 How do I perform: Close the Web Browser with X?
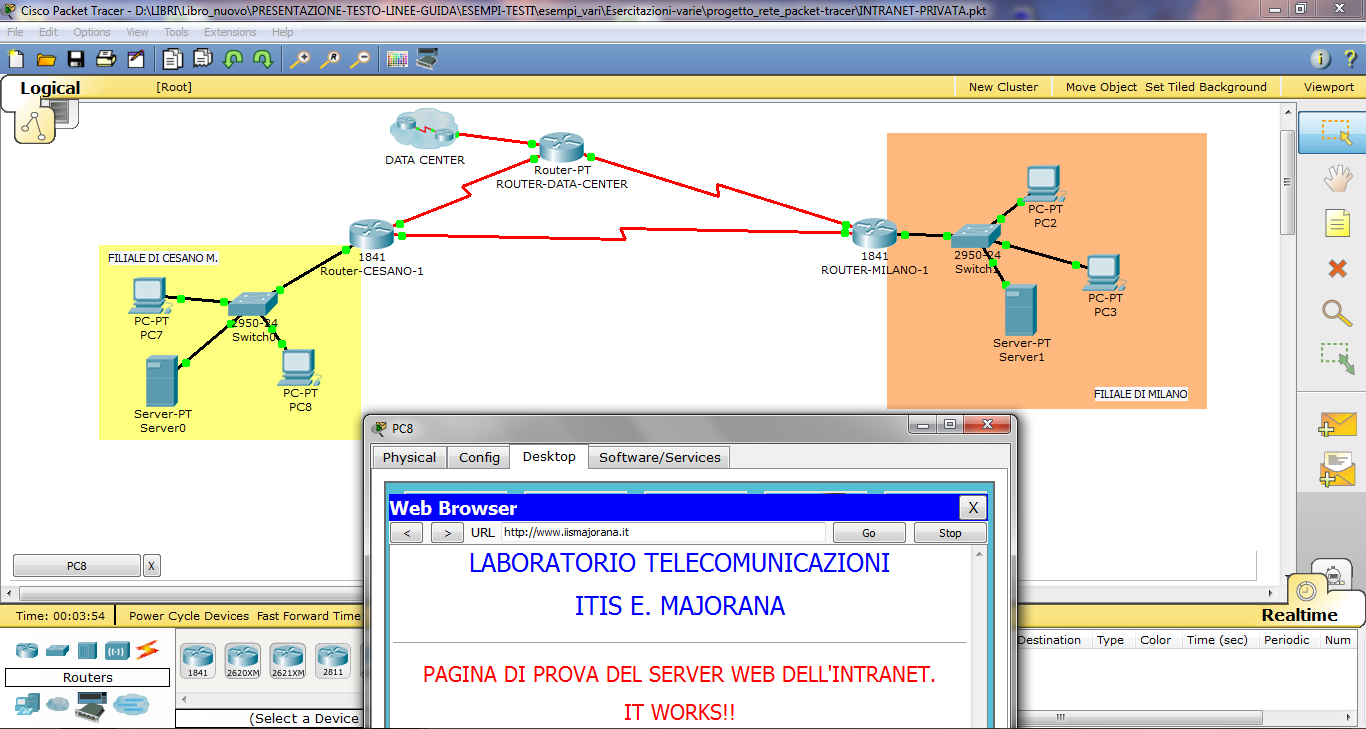tap(973, 508)
